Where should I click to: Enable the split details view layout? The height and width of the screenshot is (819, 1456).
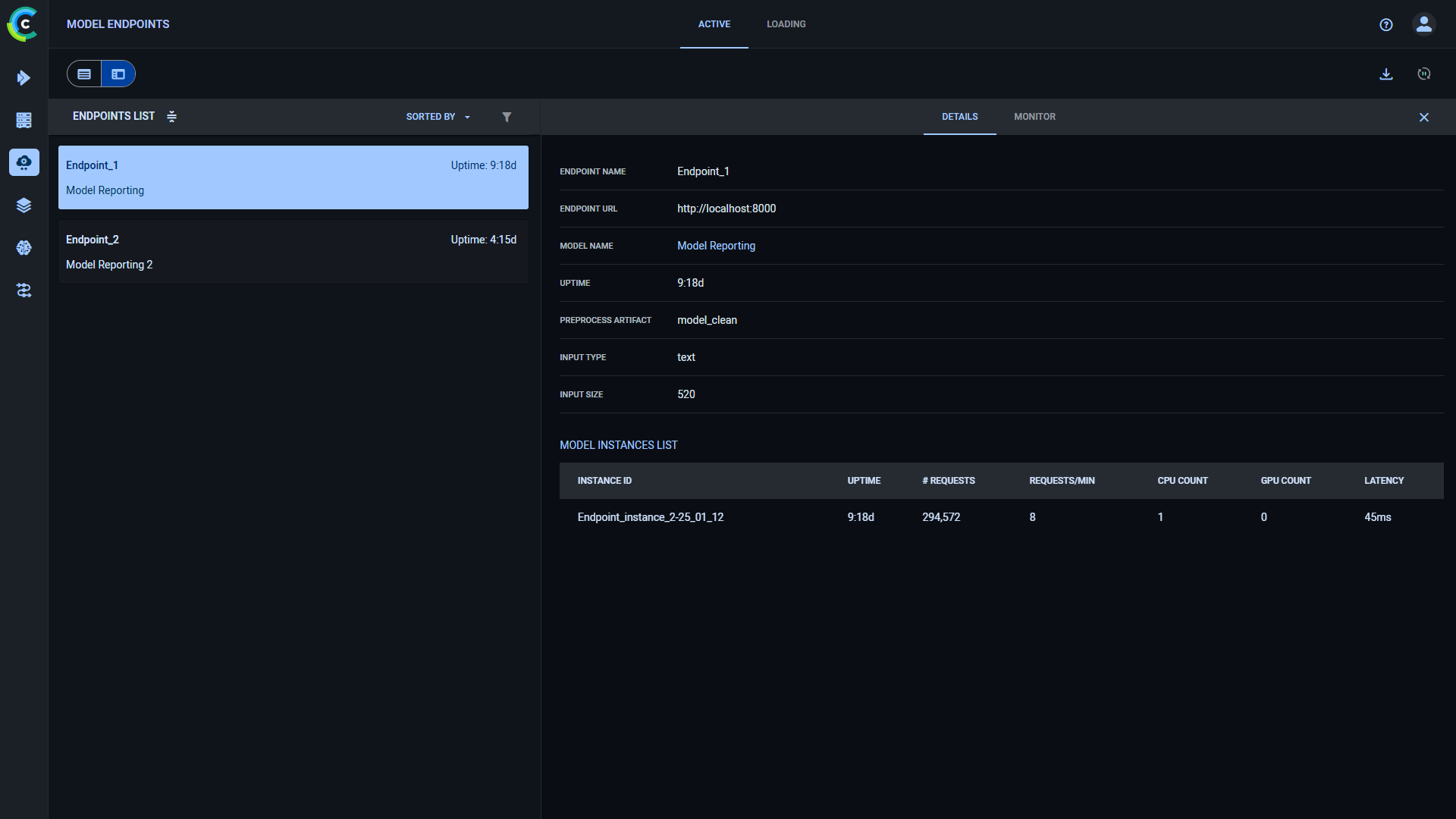coord(118,74)
